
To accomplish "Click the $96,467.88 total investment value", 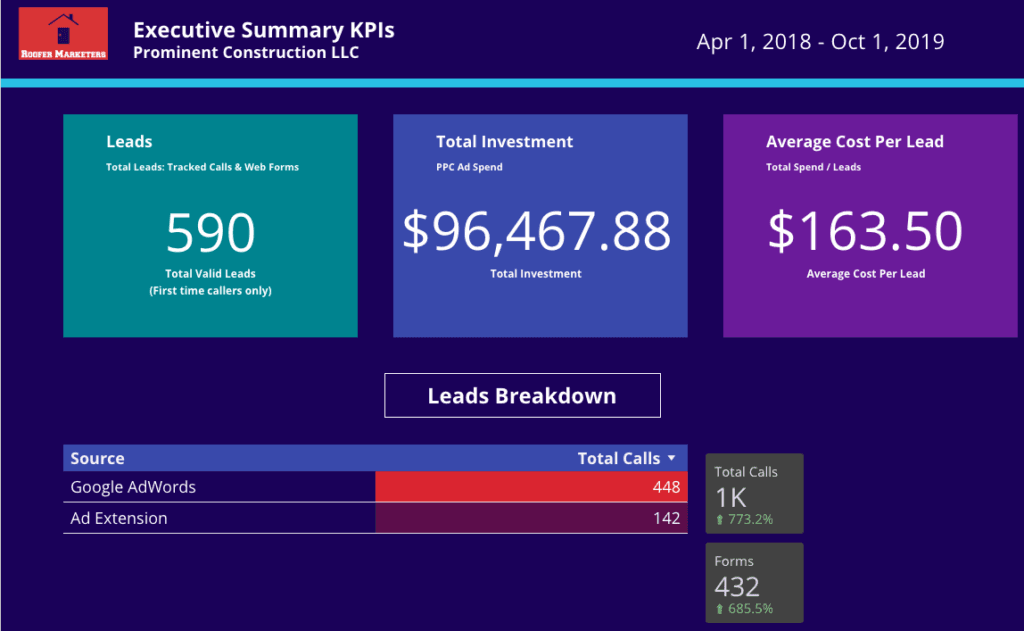I will (x=536, y=231).
